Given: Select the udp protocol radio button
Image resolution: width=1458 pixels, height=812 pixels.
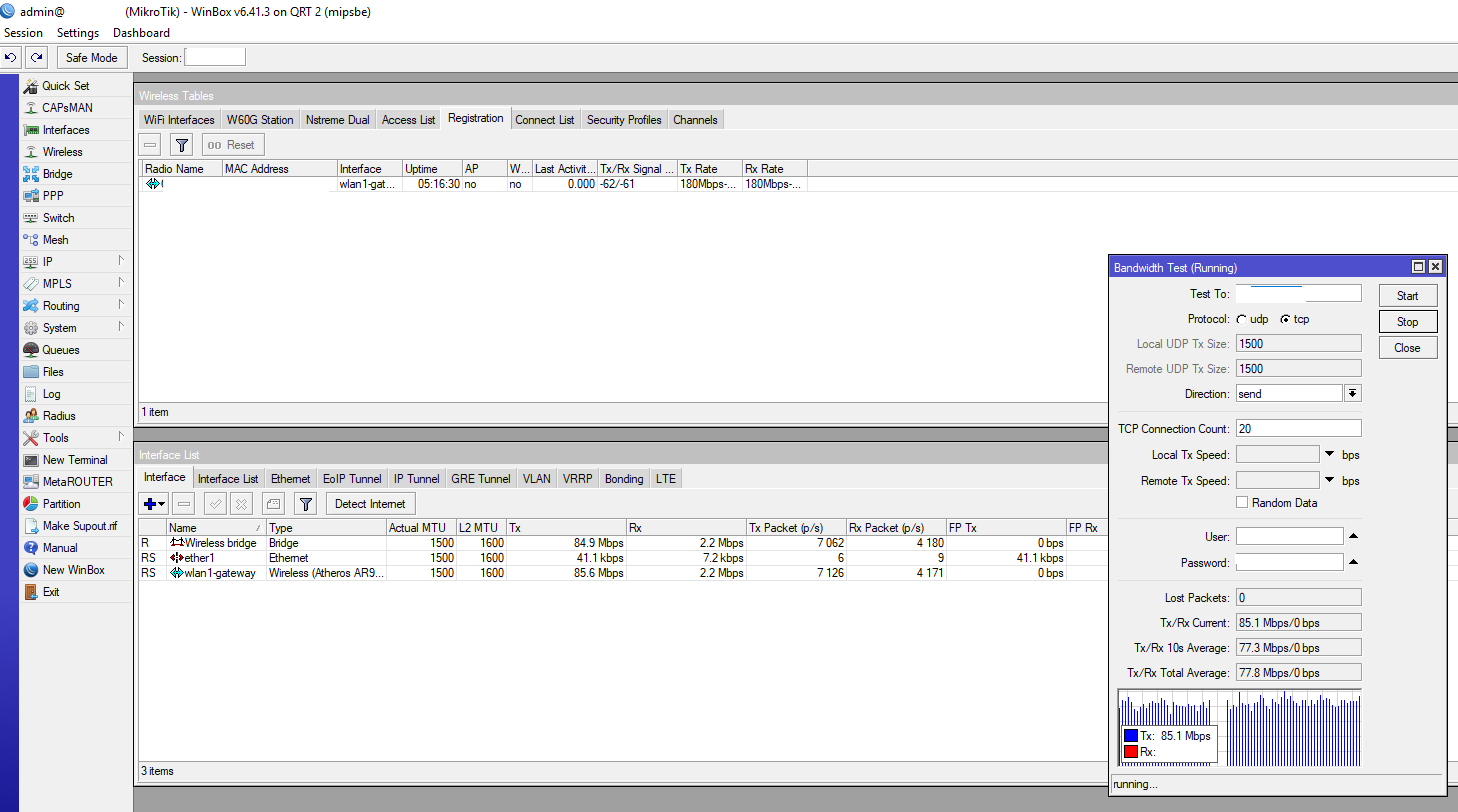Looking at the screenshot, I should pyautogui.click(x=1242, y=319).
